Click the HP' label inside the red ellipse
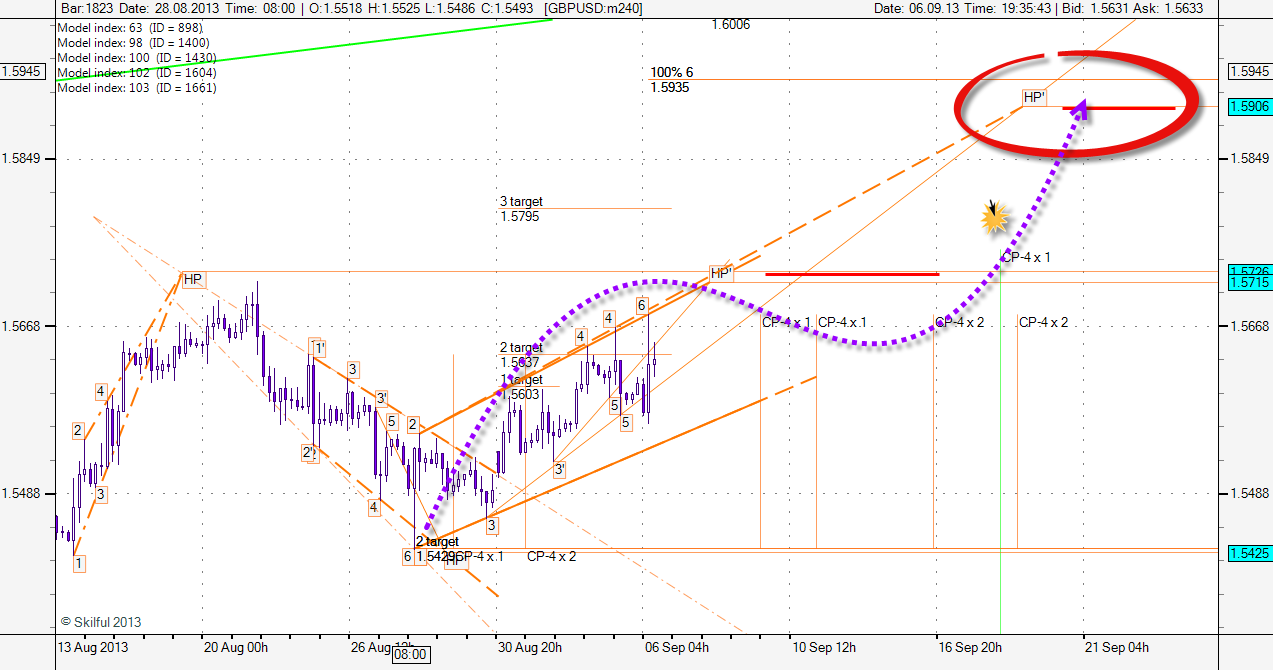Screen dimensions: 1273x670 pyautogui.click(x=1033, y=97)
